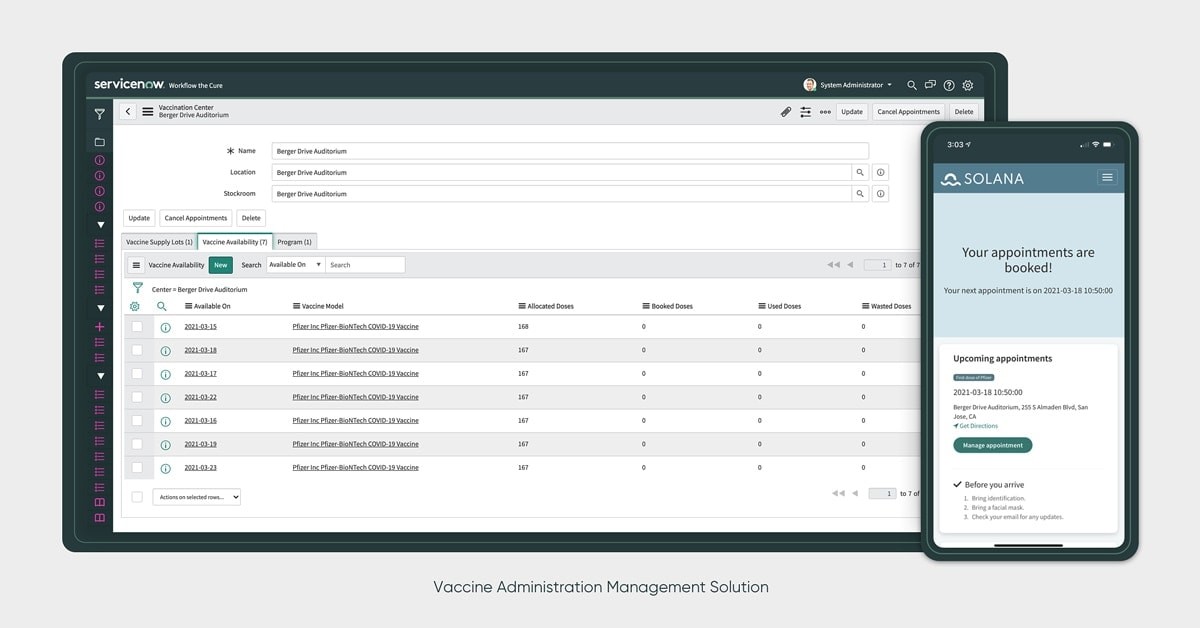Select the checkbox for the 2021-03-15 row
The height and width of the screenshot is (628, 1200).
(x=137, y=327)
